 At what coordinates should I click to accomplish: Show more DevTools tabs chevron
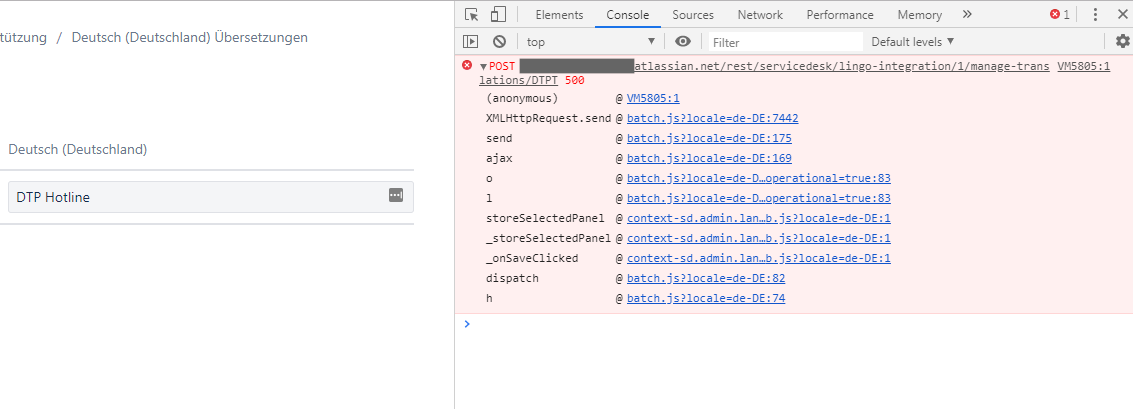[968, 14]
